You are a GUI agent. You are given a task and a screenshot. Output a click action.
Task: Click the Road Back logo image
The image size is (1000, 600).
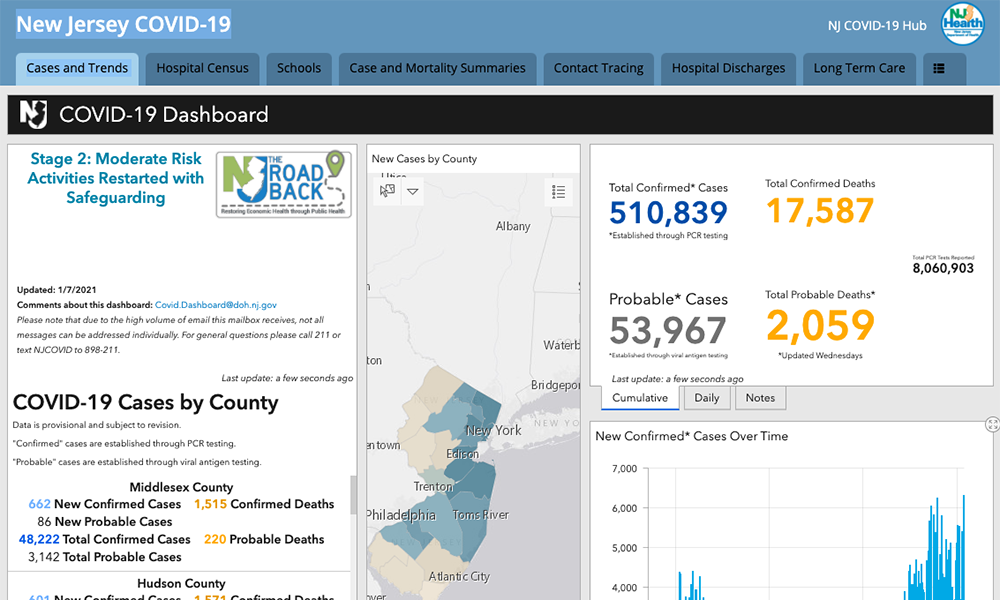pos(284,184)
